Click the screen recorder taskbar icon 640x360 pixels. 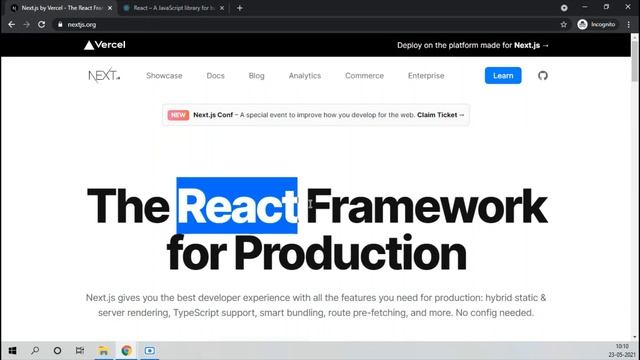click(149, 350)
